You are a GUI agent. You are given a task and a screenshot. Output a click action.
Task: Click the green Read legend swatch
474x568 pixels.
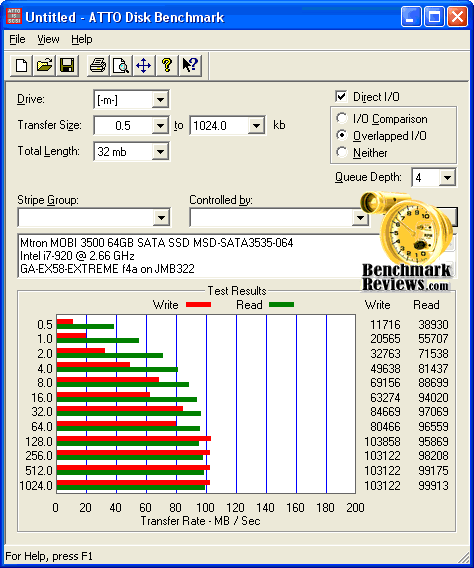(x=281, y=305)
